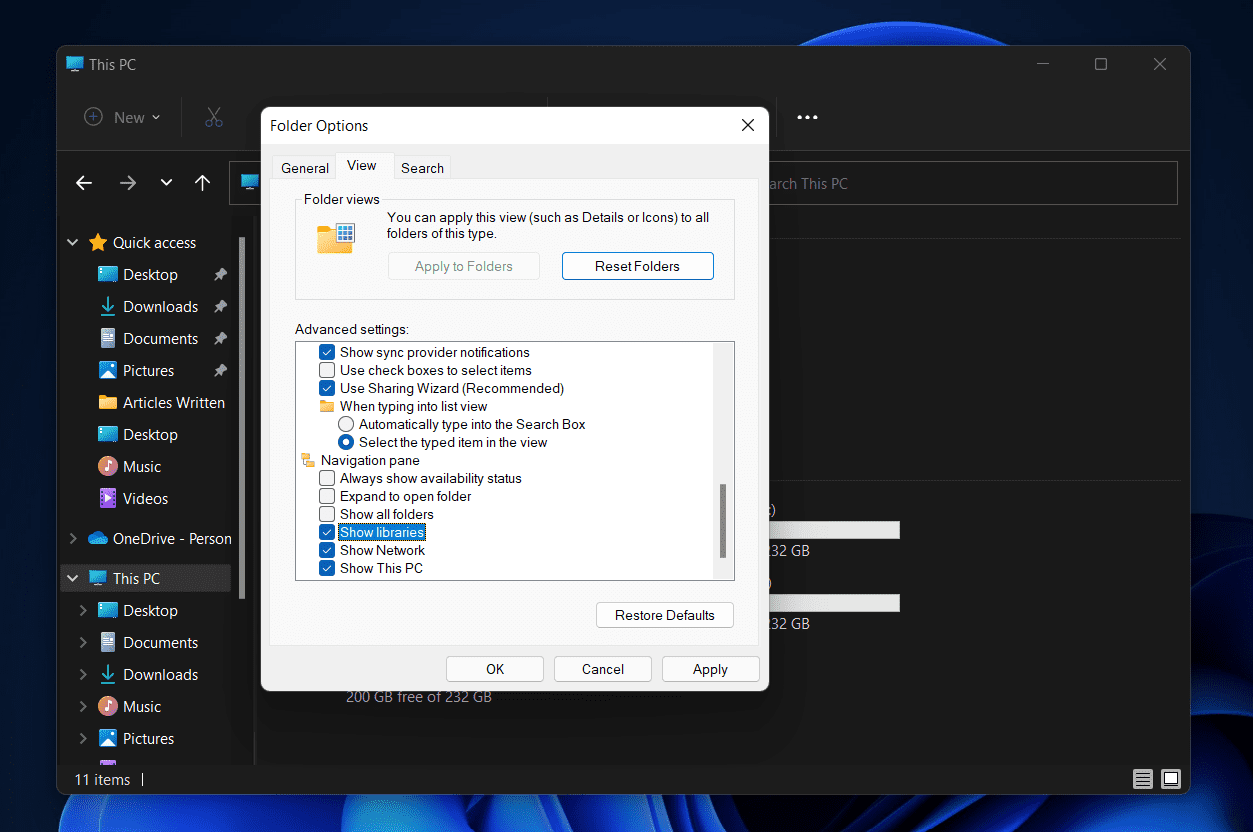This screenshot has height=832, width=1253.
Task: Select the Music folder in Quick access
Action: 141,467
